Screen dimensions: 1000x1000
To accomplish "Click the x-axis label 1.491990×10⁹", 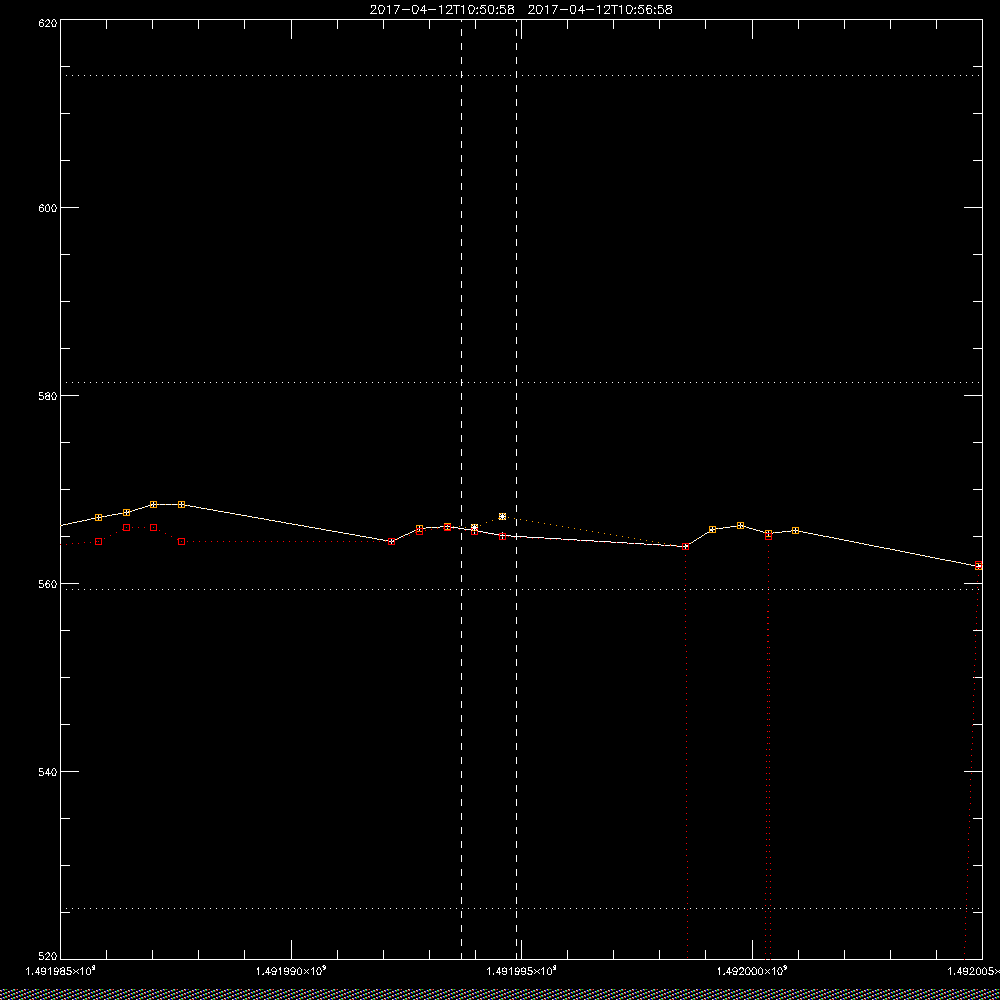I will click(x=291, y=971).
